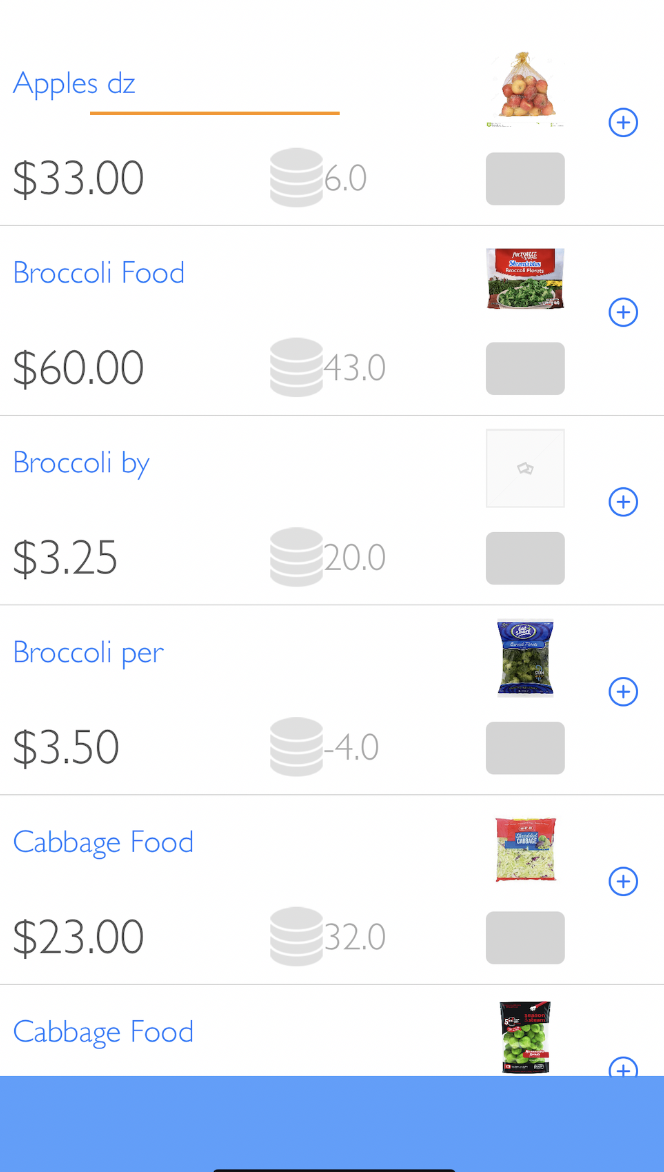Open the Apples bag product image
Image resolution: width=664 pixels, height=1172 pixels.
pyautogui.click(x=526, y=89)
